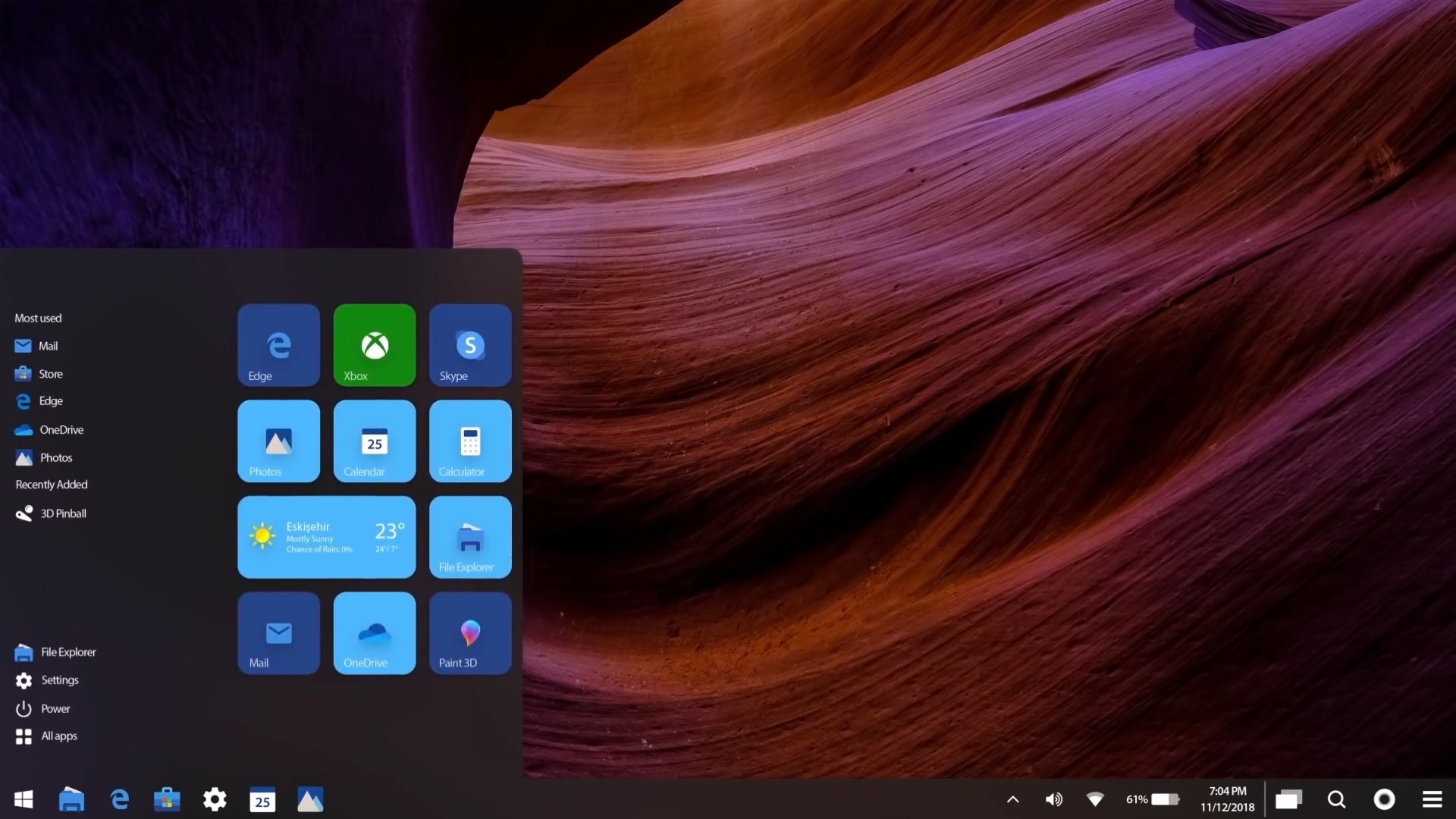Open the Calendar tile showing 25

click(374, 441)
